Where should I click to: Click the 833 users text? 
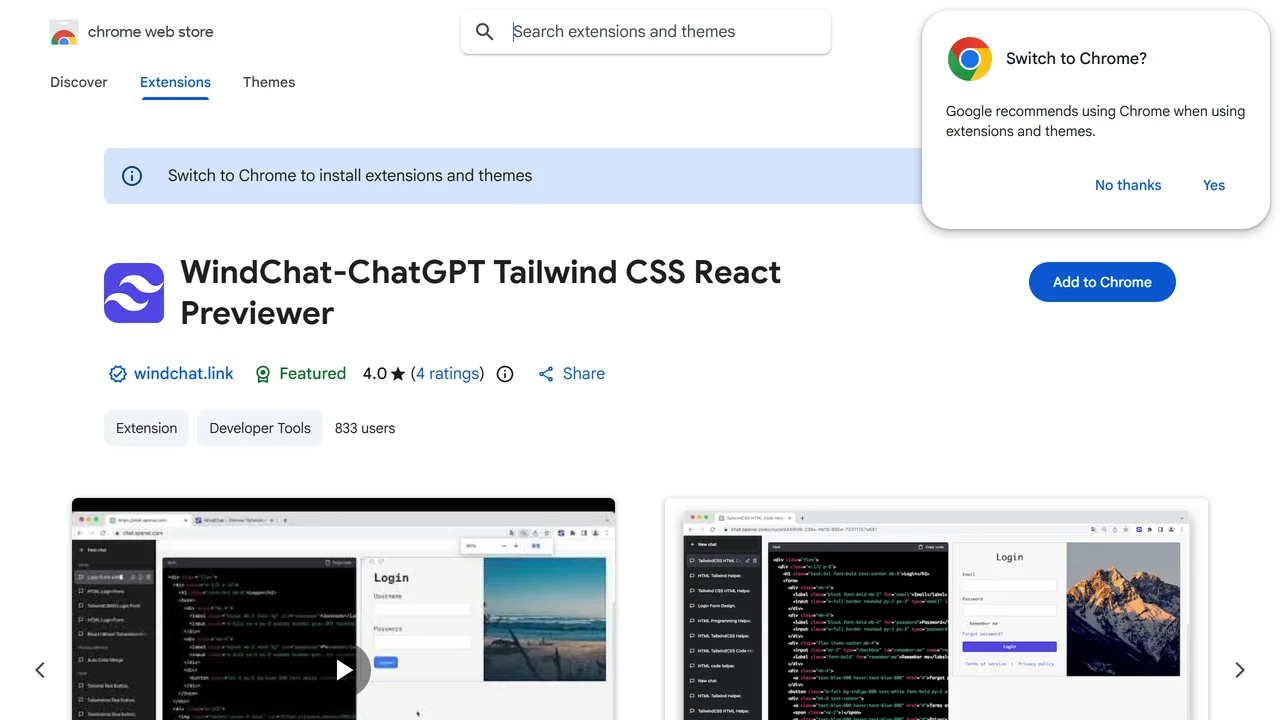tap(365, 428)
